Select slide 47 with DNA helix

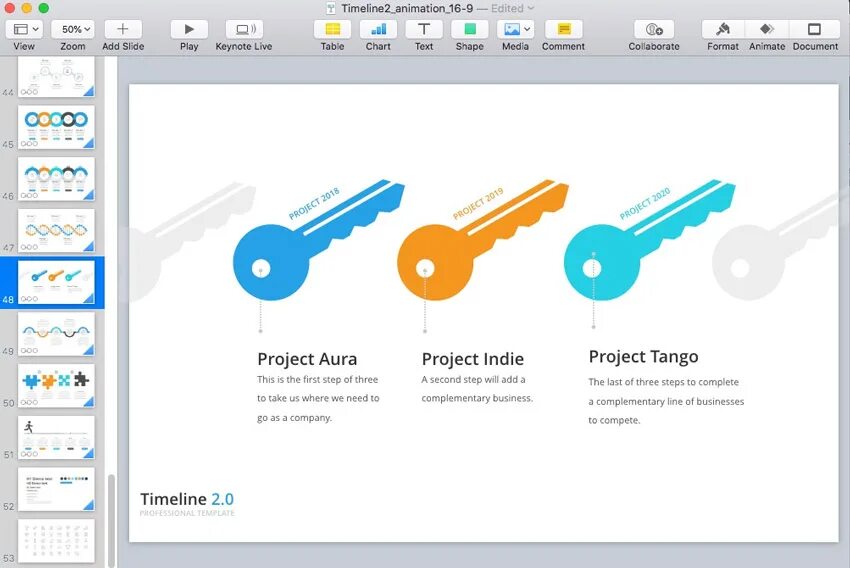tap(56, 230)
